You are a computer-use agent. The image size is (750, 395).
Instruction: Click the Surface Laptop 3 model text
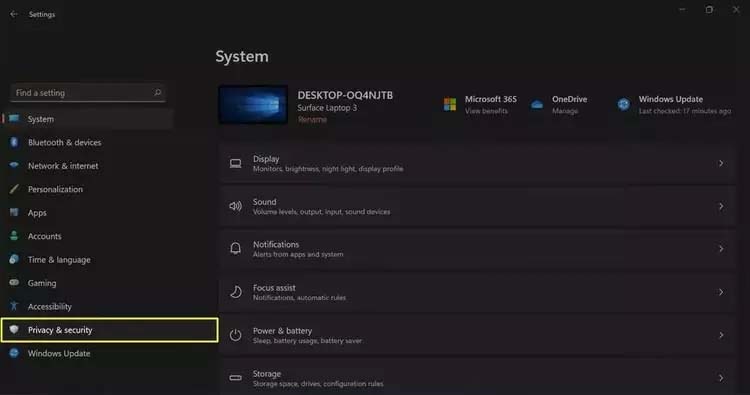327,108
